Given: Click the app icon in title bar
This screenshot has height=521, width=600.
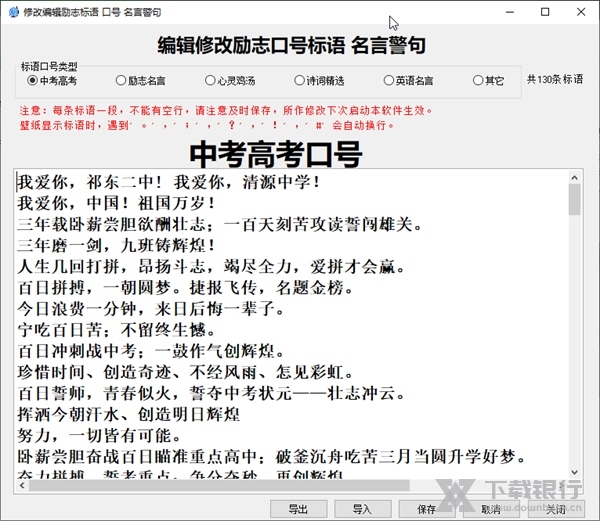Looking at the screenshot, I should (x=13, y=12).
